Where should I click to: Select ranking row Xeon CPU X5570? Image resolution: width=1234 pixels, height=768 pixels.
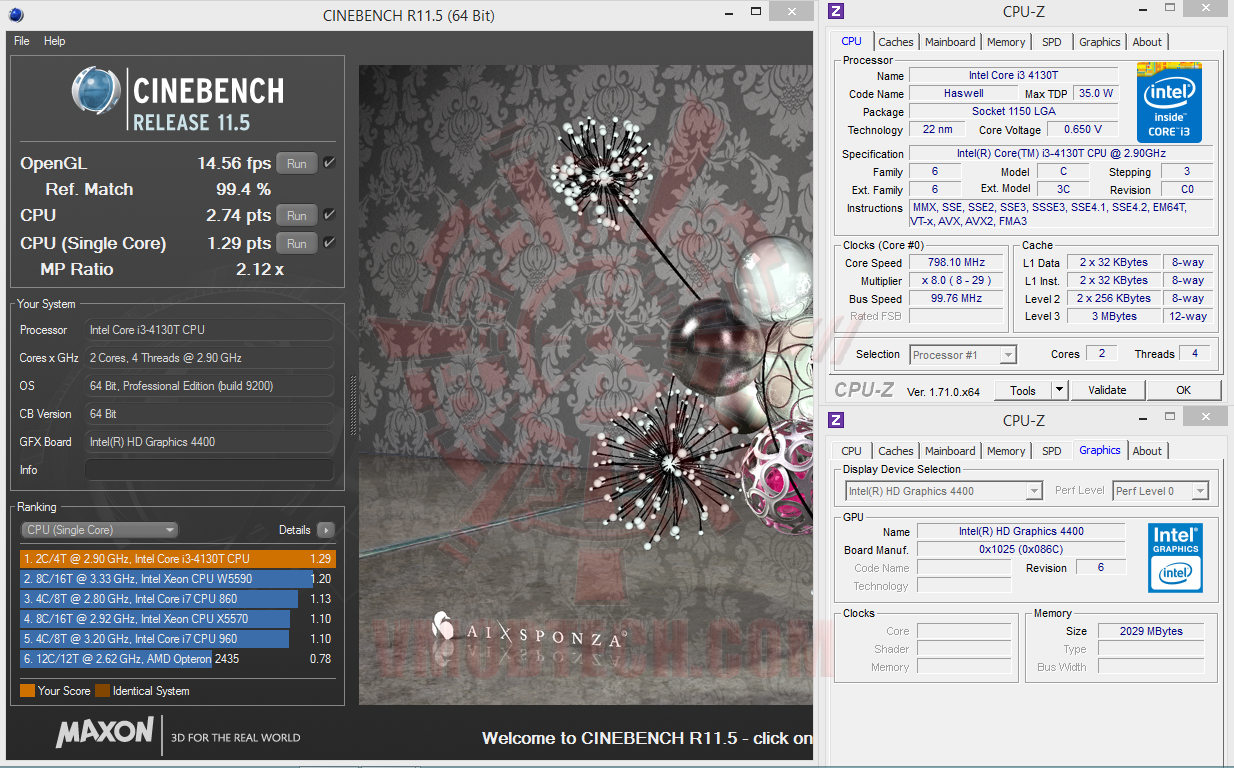pyautogui.click(x=177, y=619)
